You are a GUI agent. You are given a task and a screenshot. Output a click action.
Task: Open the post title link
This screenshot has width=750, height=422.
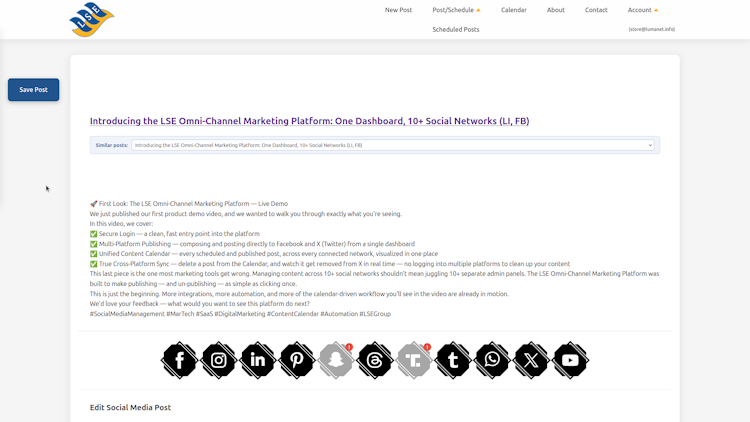coord(309,121)
